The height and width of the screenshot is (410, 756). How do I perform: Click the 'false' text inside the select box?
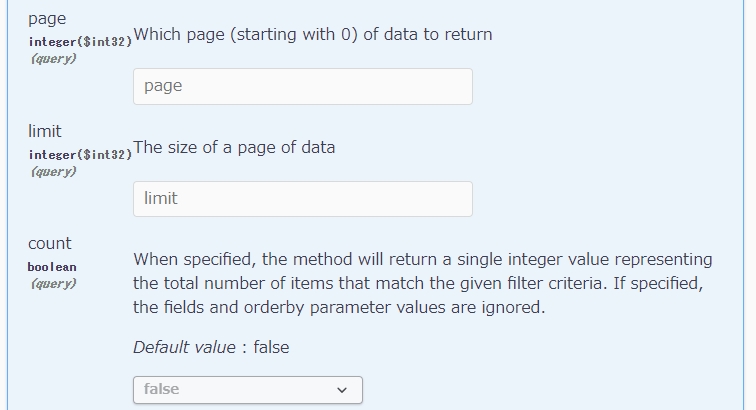click(162, 389)
